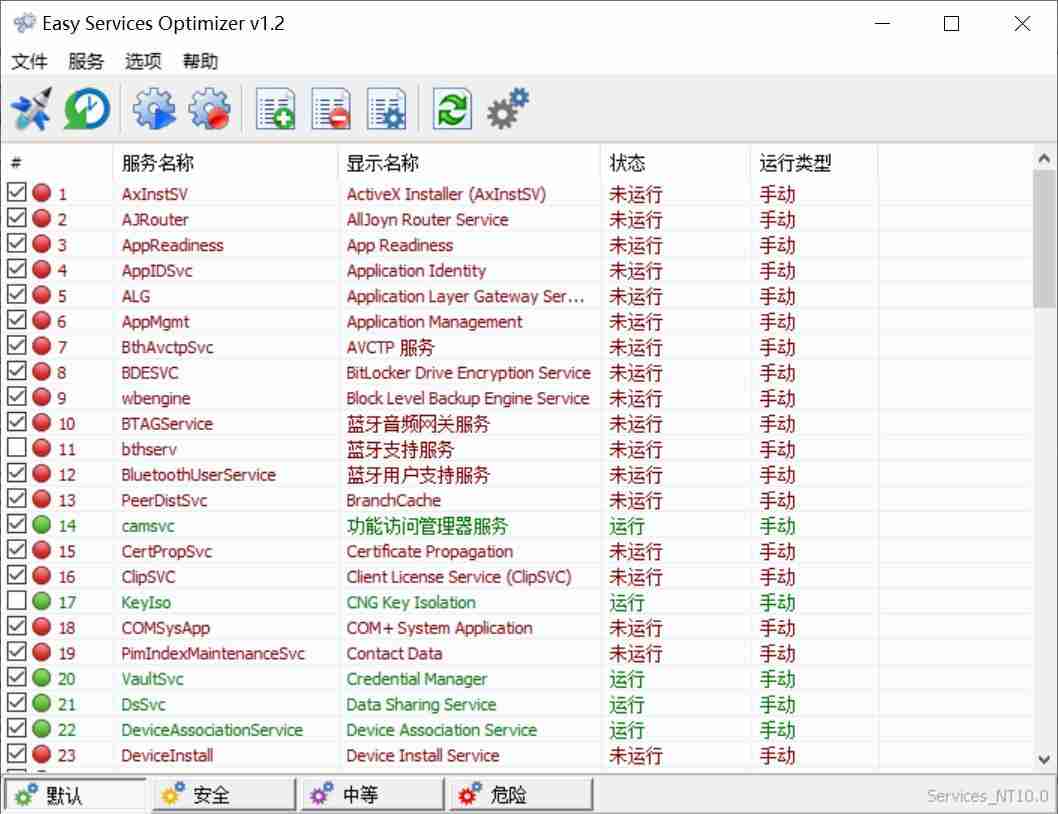1058x814 pixels.
Task: Click the add service list icon
Action: pos(275,109)
